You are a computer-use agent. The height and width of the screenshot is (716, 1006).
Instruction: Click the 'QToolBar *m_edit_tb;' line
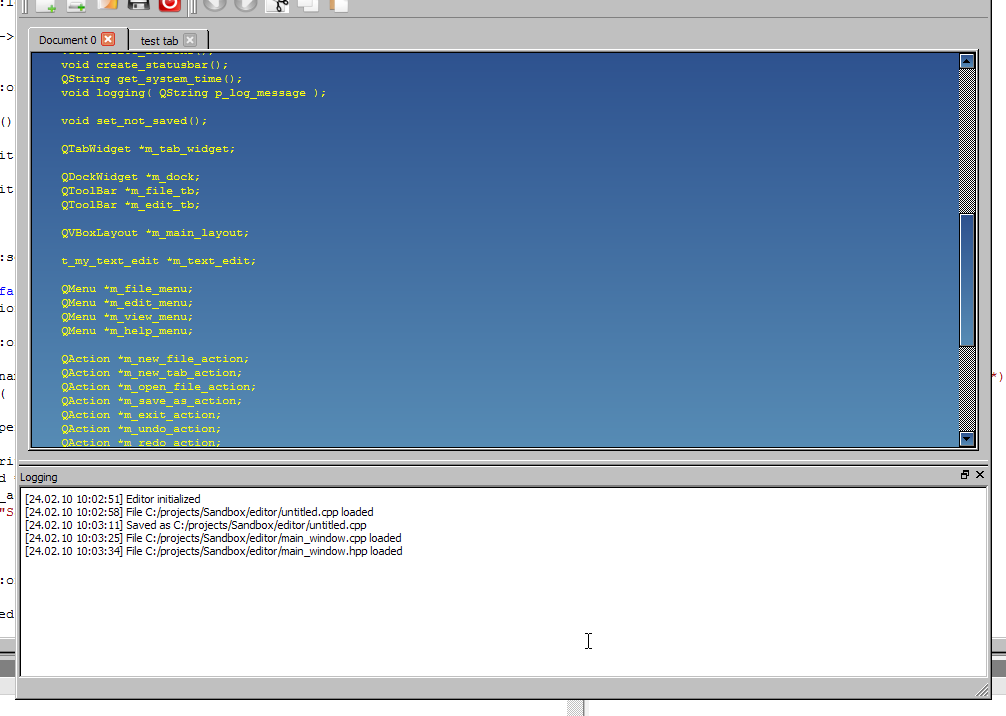click(130, 205)
